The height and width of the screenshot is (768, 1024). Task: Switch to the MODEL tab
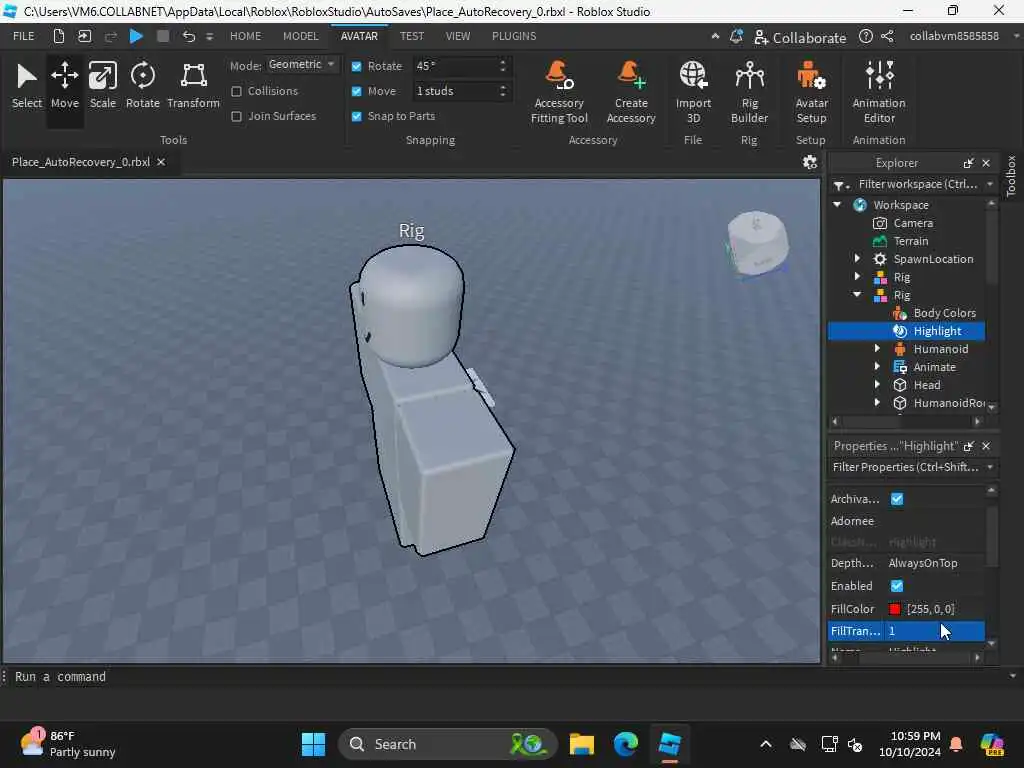(x=300, y=36)
